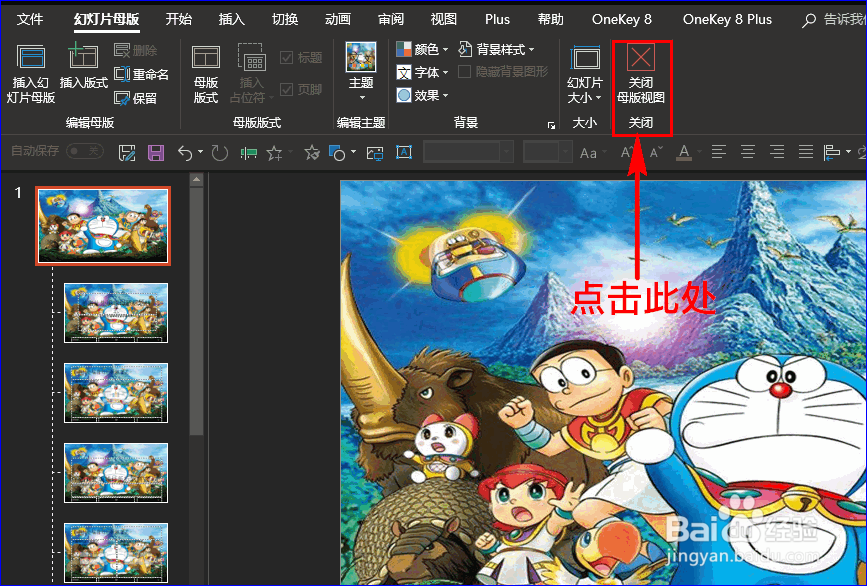Open the File tab
Screen dimensions: 867x586
tap(30, 19)
